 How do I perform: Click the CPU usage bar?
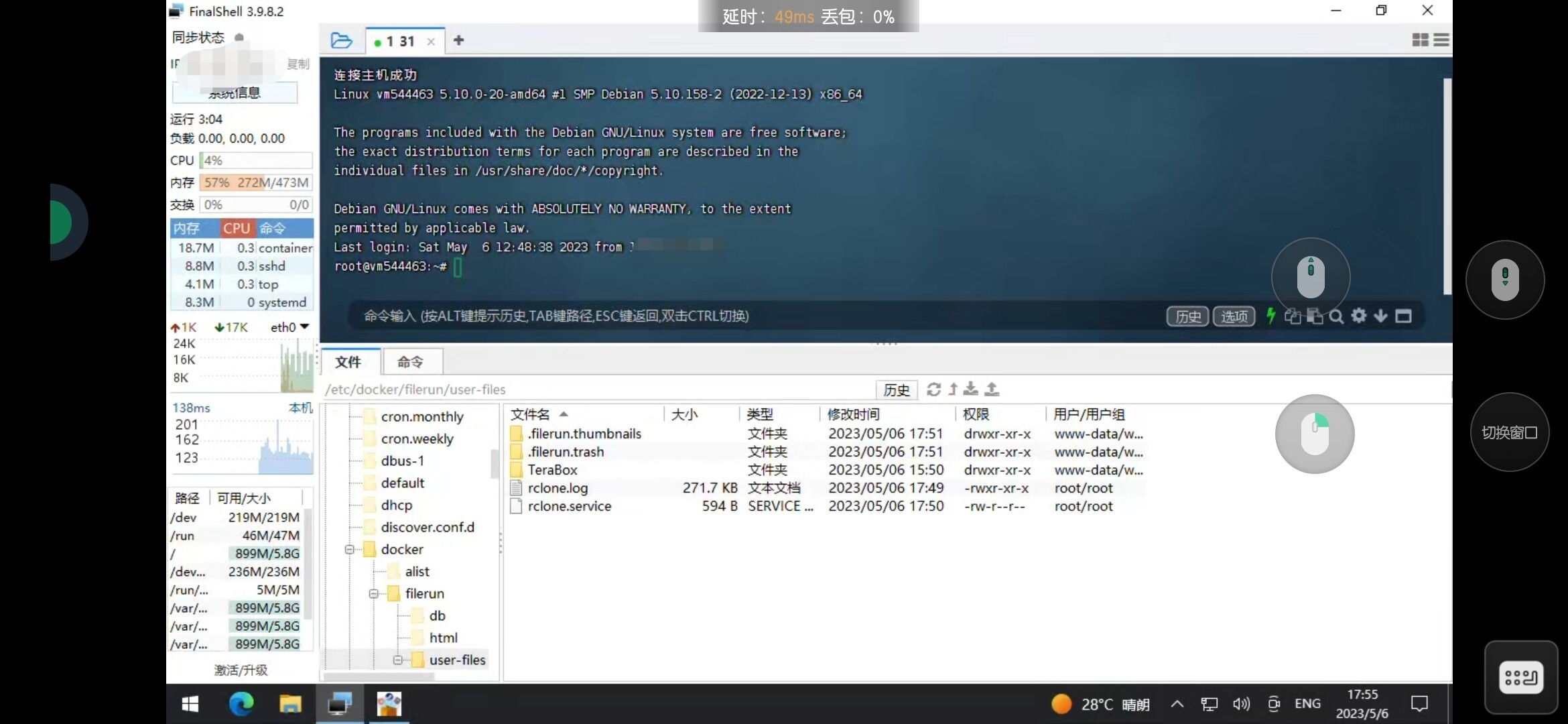(x=255, y=160)
